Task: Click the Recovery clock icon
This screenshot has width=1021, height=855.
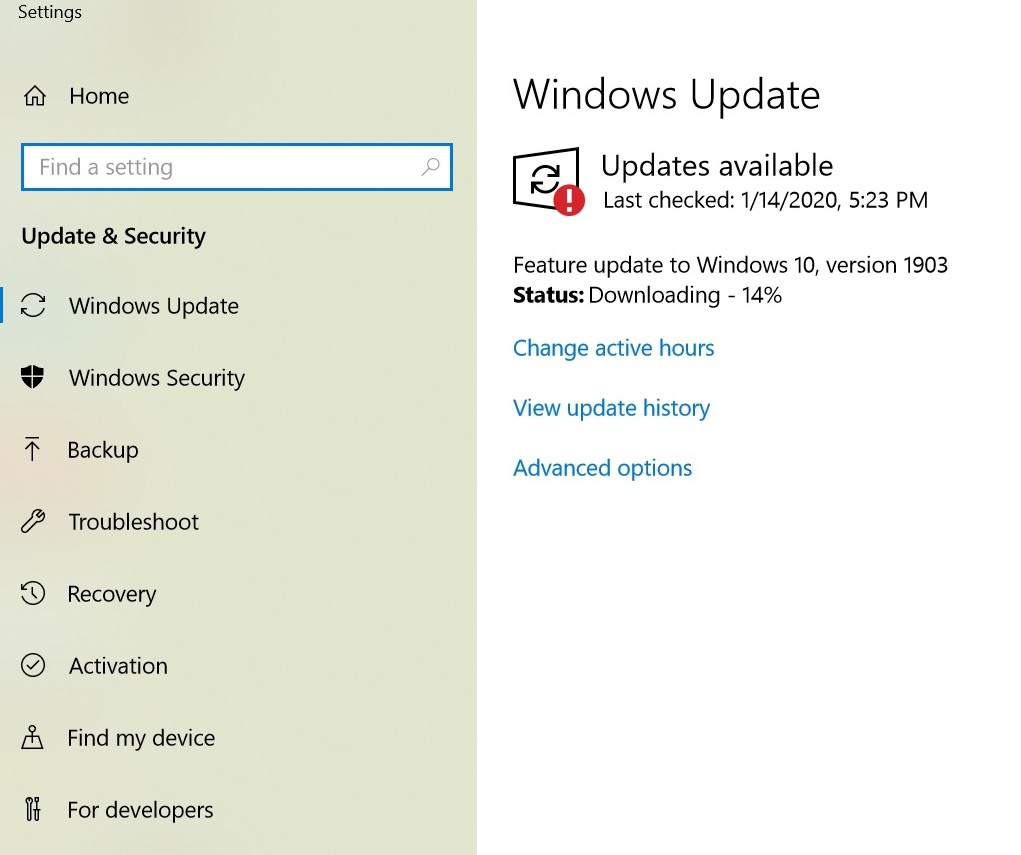Action: [33, 593]
